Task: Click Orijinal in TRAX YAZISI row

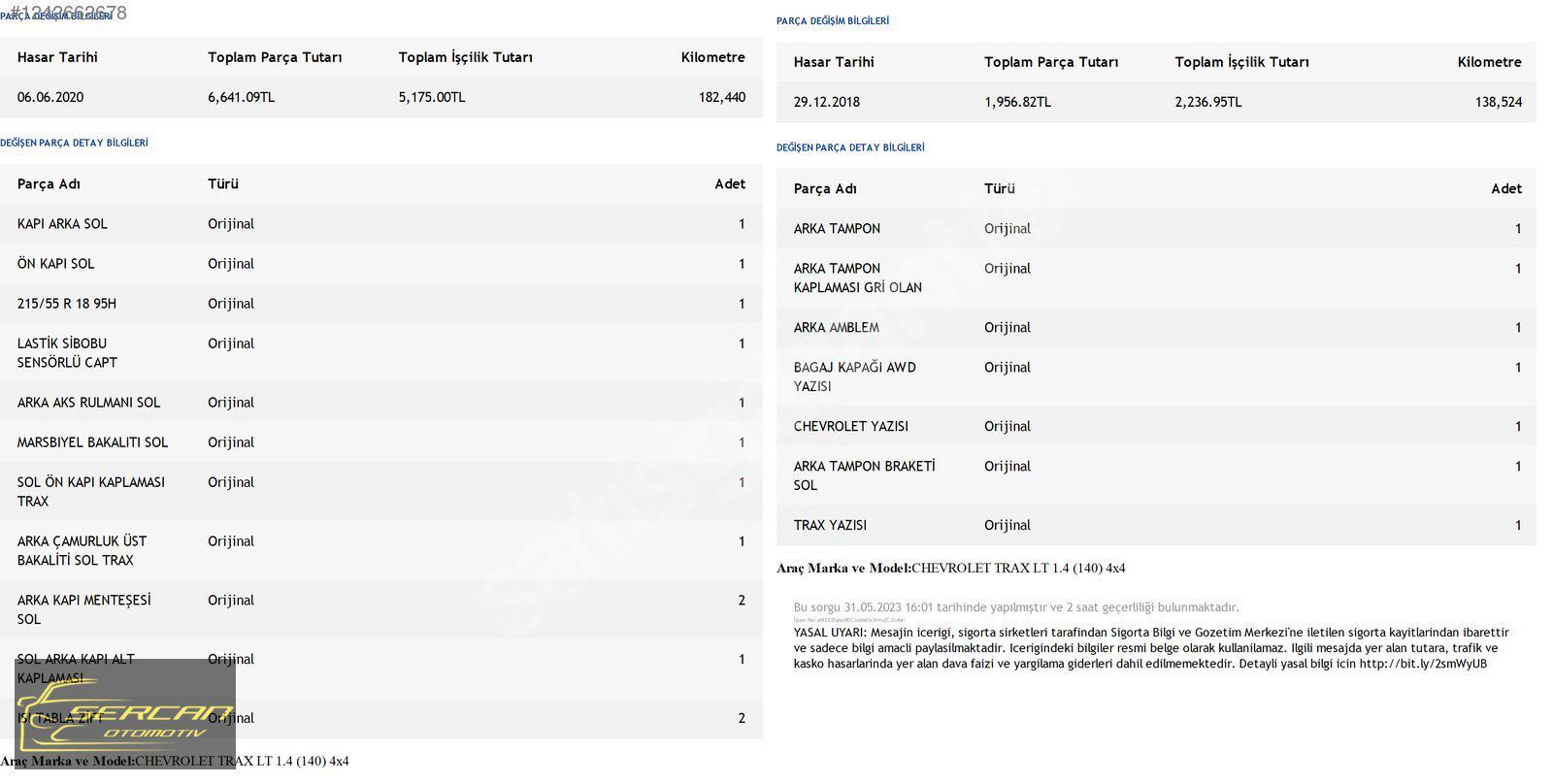Action: [1008, 525]
